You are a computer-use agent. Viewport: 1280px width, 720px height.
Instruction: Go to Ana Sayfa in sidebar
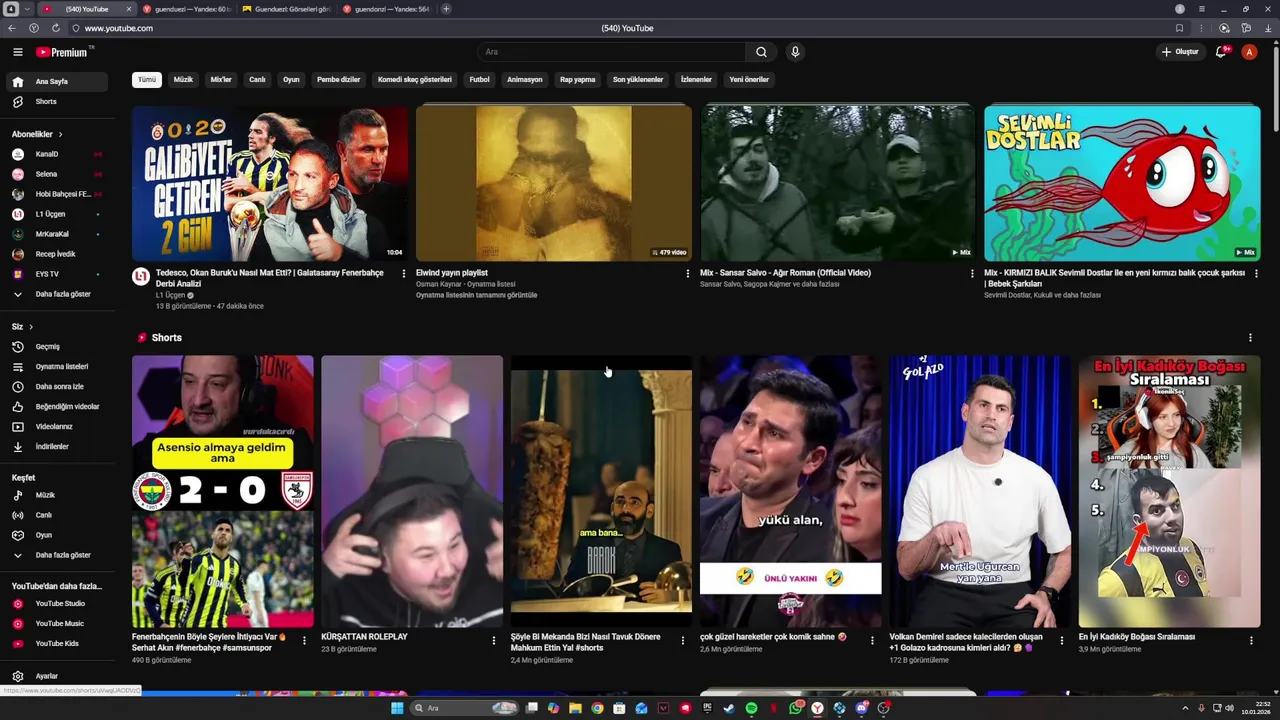click(57, 82)
